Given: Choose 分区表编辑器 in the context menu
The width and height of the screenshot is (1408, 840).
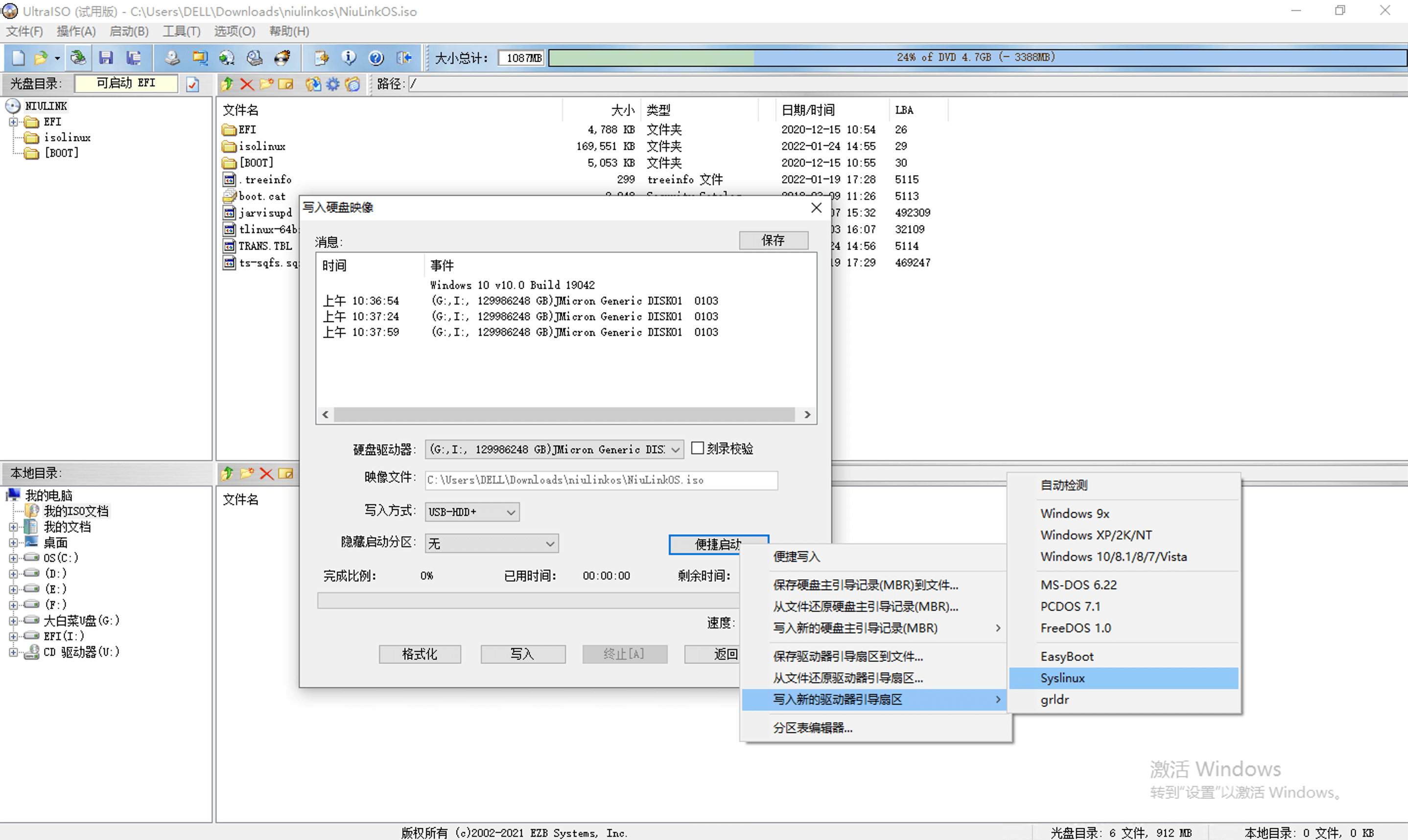Looking at the screenshot, I should coord(813,728).
